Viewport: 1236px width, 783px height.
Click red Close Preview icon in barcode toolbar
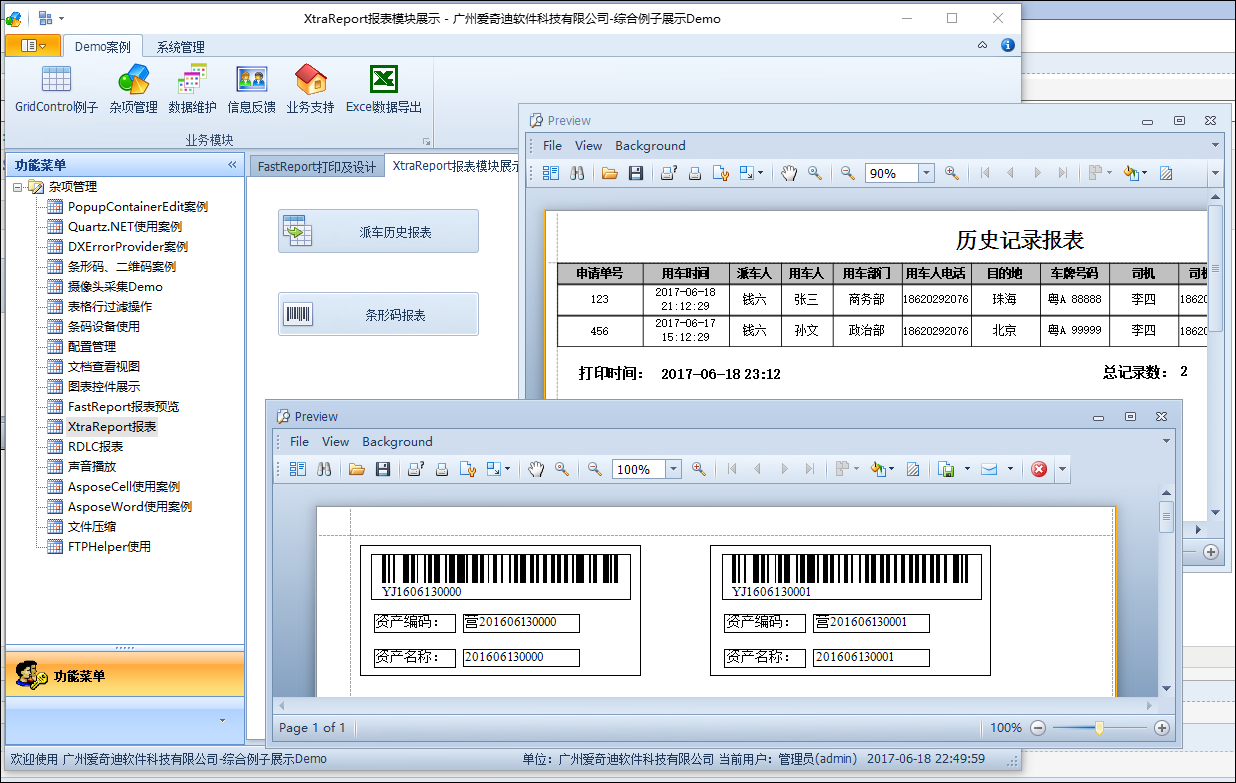pos(1039,469)
